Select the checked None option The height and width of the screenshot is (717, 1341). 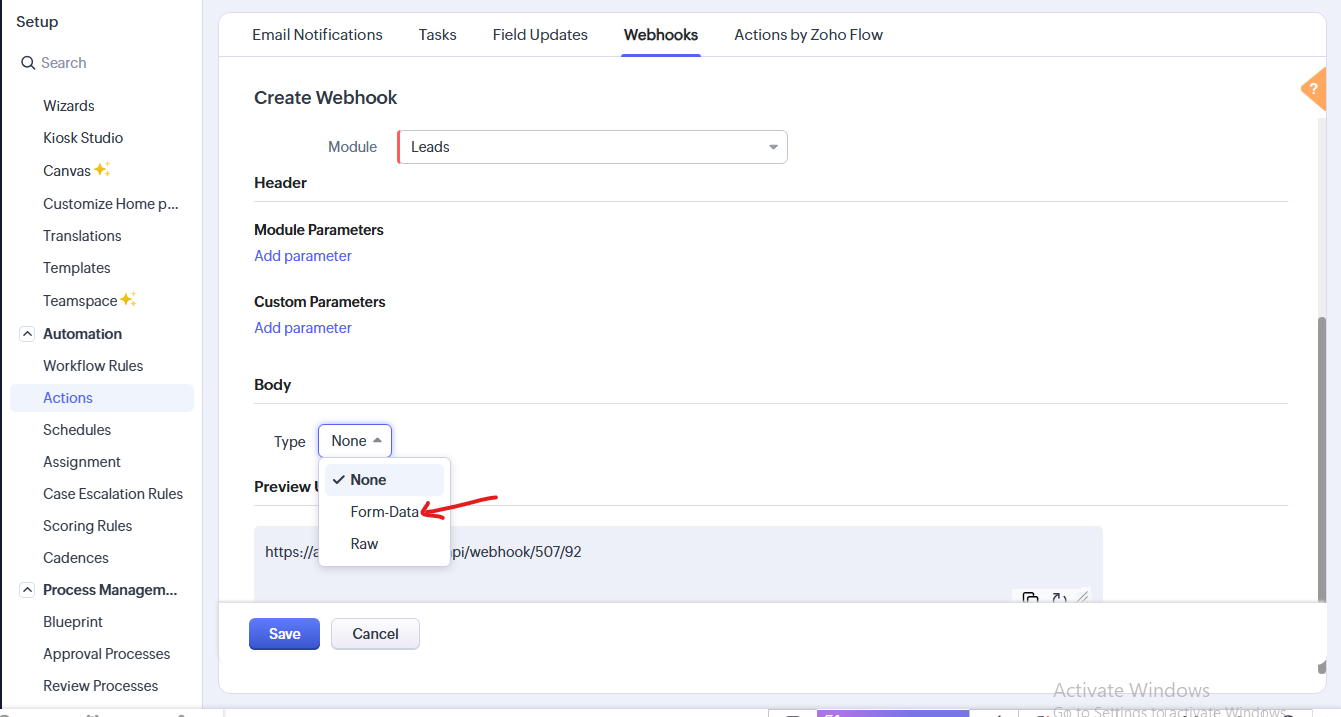pos(368,480)
